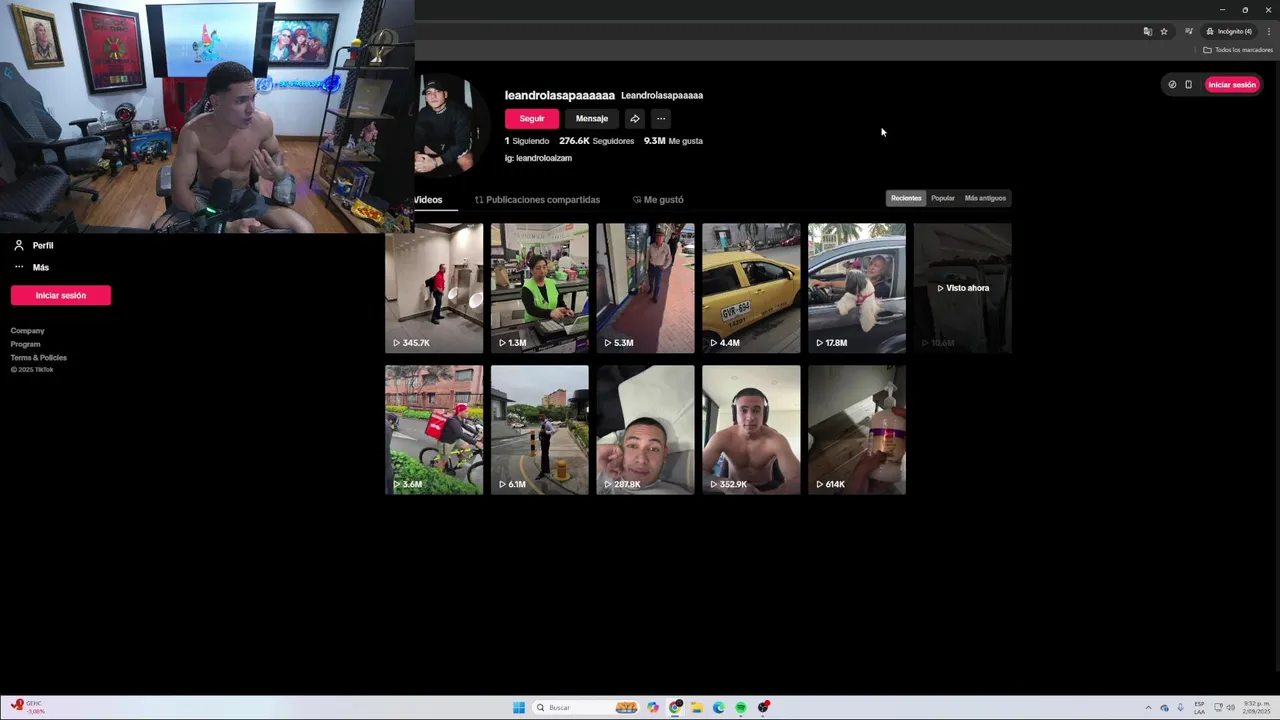1280x720 pixels.
Task: Open the OBS Studio taskbar icon
Action: tap(763, 707)
